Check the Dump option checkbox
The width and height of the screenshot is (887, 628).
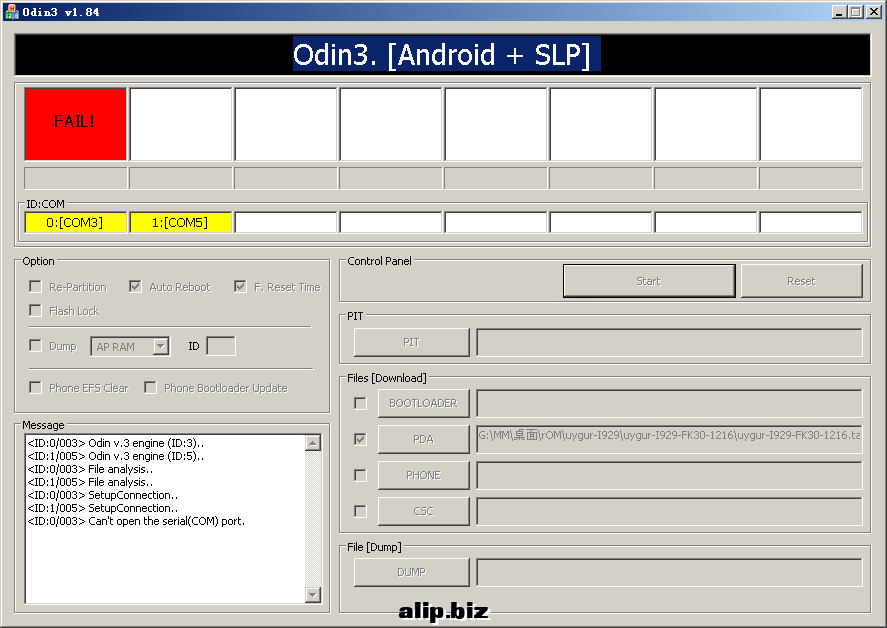[36, 346]
